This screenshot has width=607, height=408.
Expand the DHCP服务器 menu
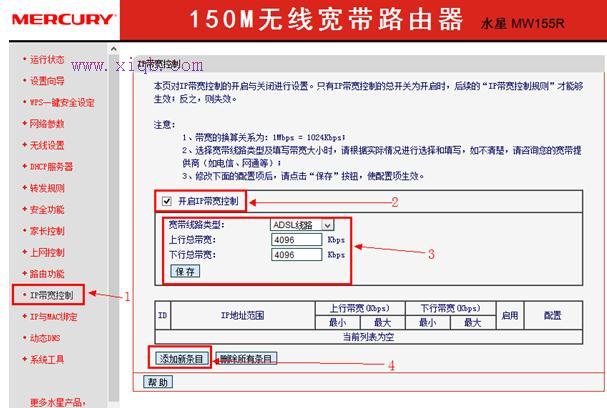pos(50,166)
